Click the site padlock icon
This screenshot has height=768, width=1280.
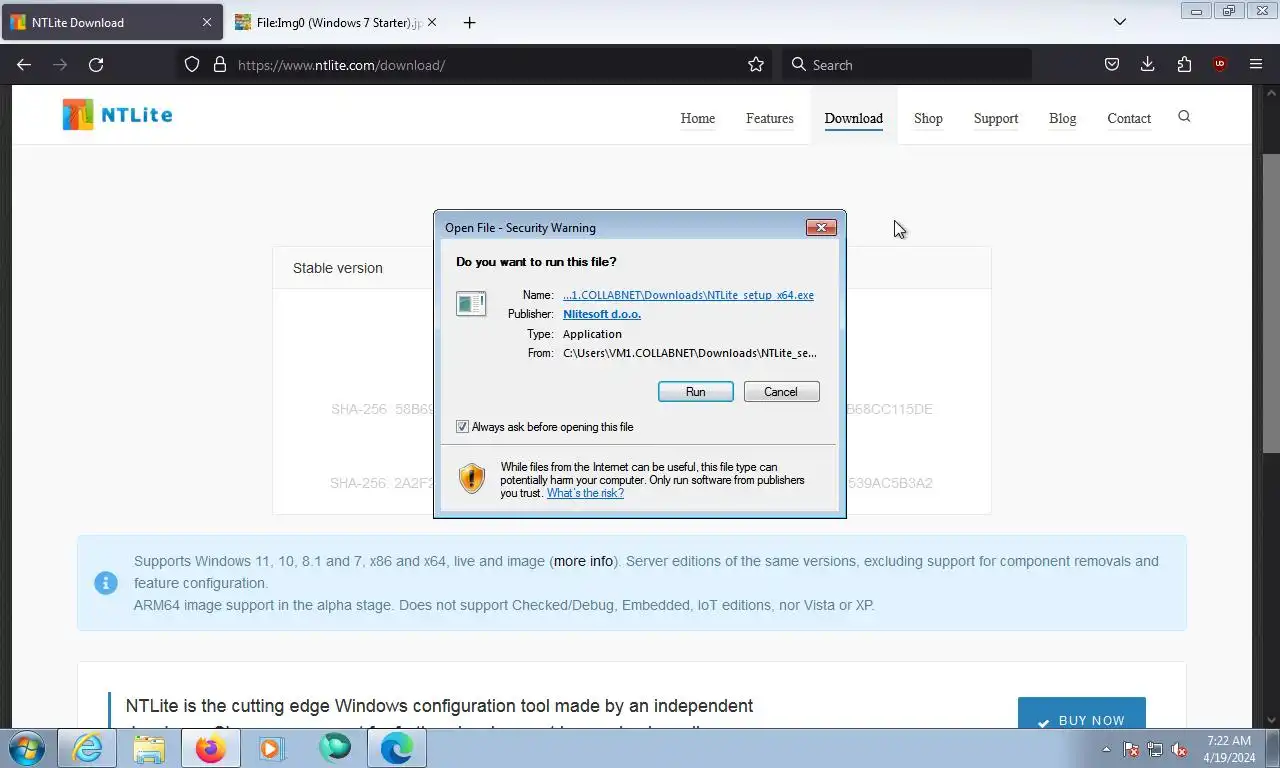pos(220,64)
